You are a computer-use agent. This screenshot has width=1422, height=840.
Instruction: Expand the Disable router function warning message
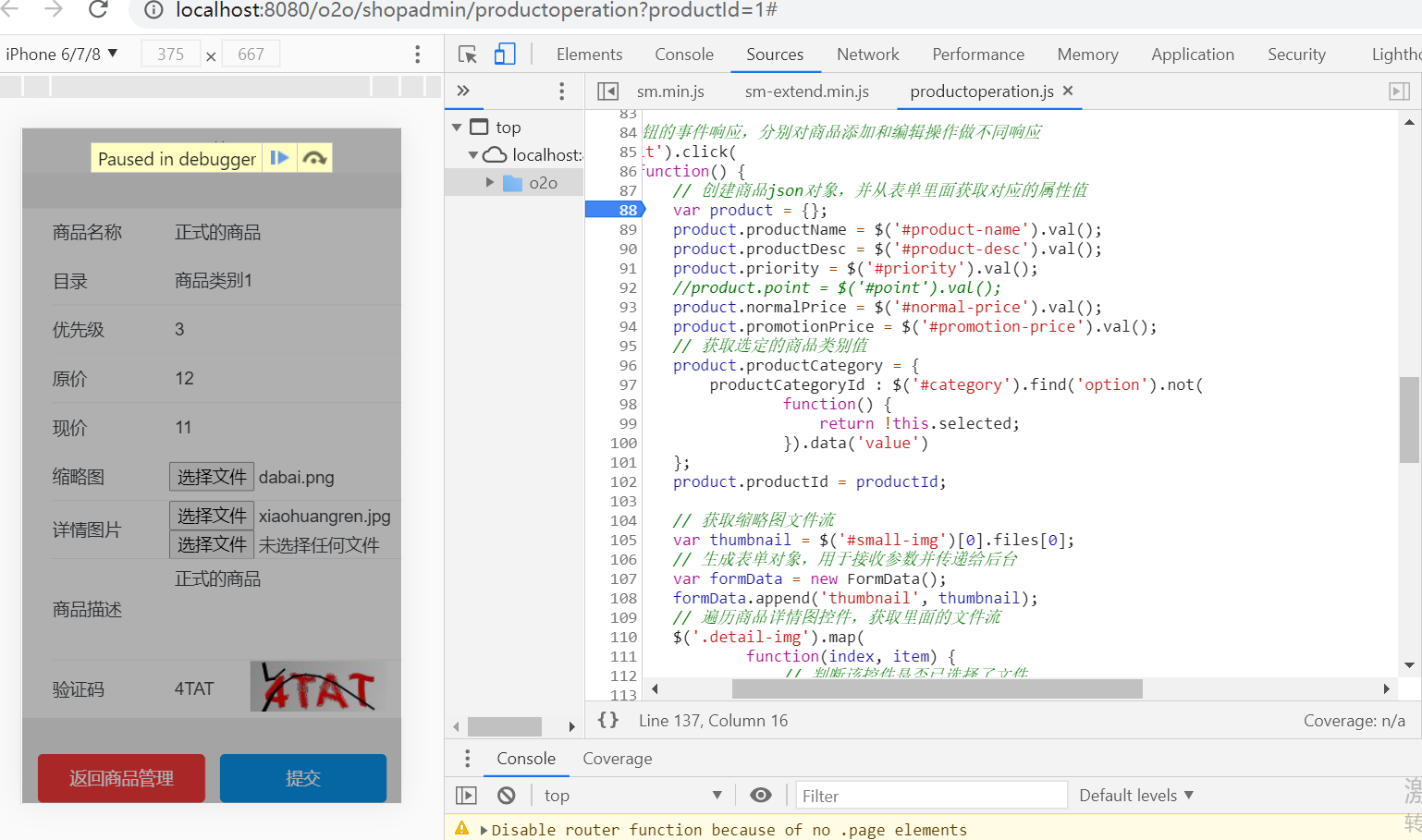coord(484,830)
